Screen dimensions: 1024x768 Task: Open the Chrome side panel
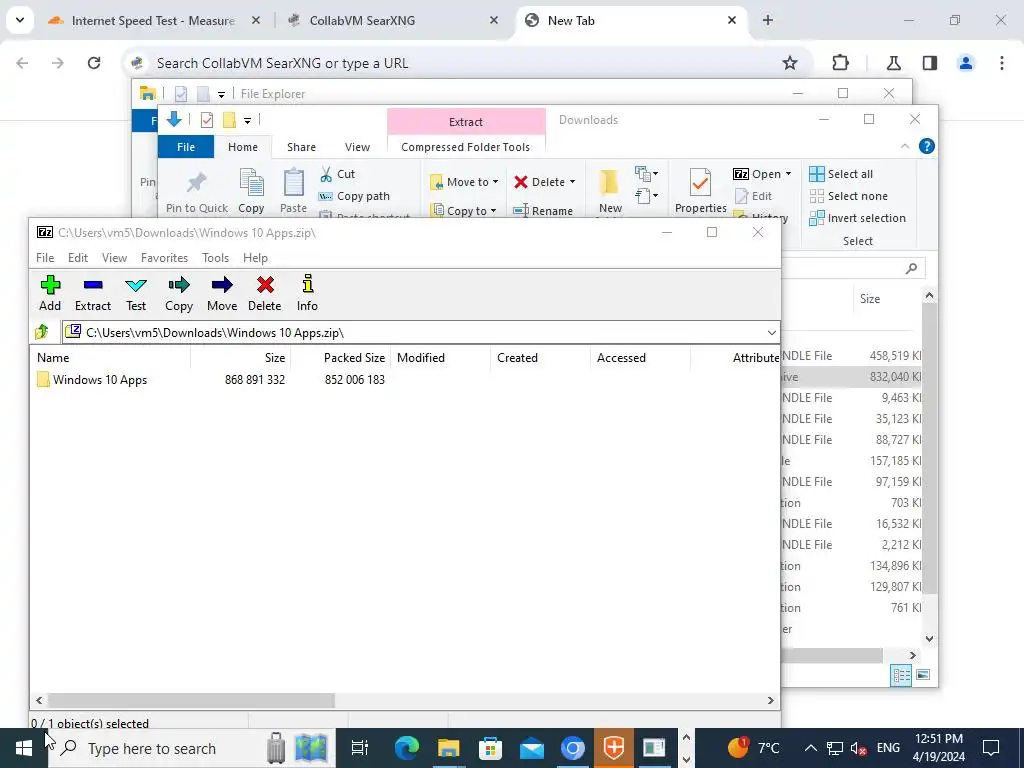click(929, 63)
